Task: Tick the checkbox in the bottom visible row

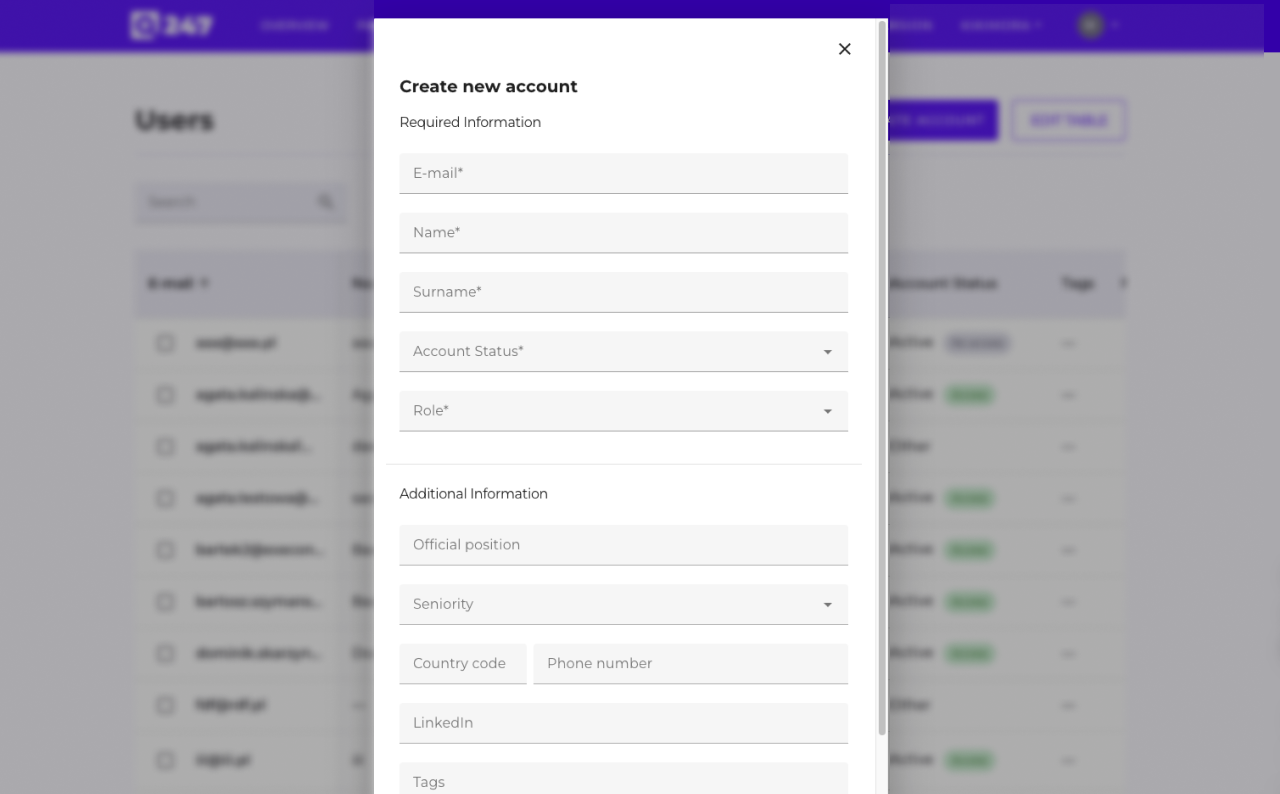Action: pyautogui.click(x=165, y=760)
